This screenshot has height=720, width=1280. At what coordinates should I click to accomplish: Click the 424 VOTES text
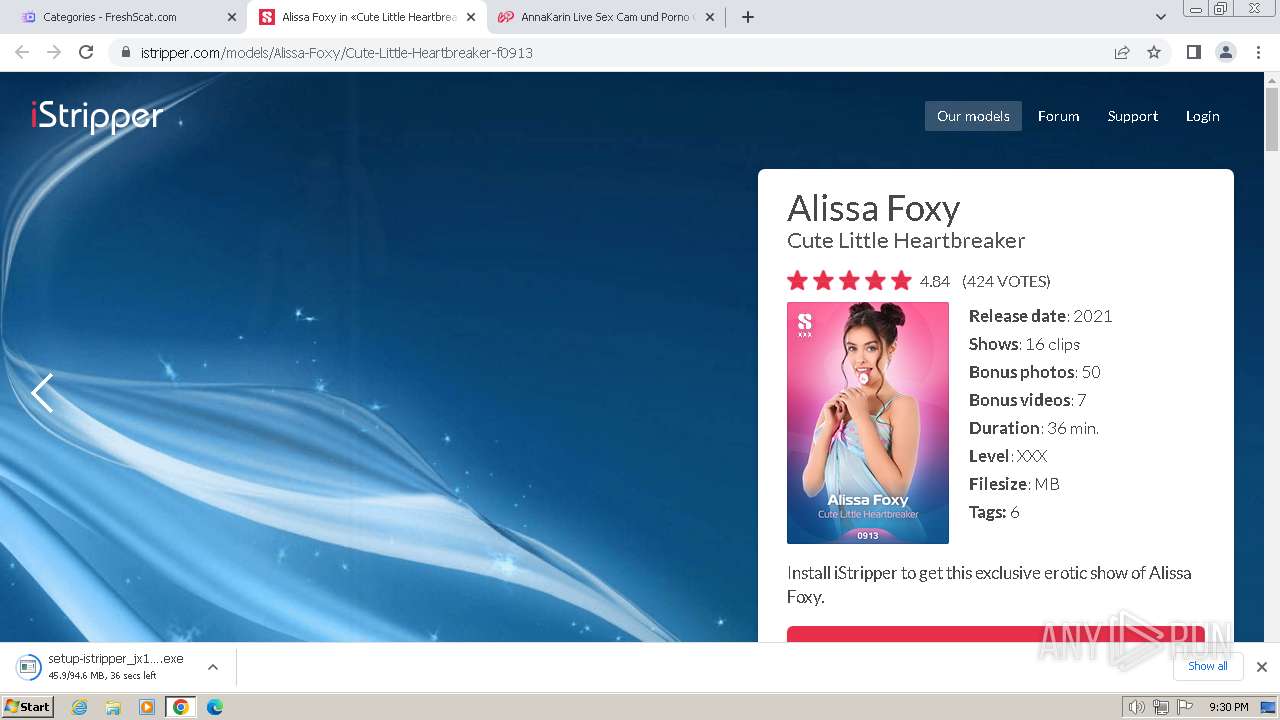[x=1006, y=281]
